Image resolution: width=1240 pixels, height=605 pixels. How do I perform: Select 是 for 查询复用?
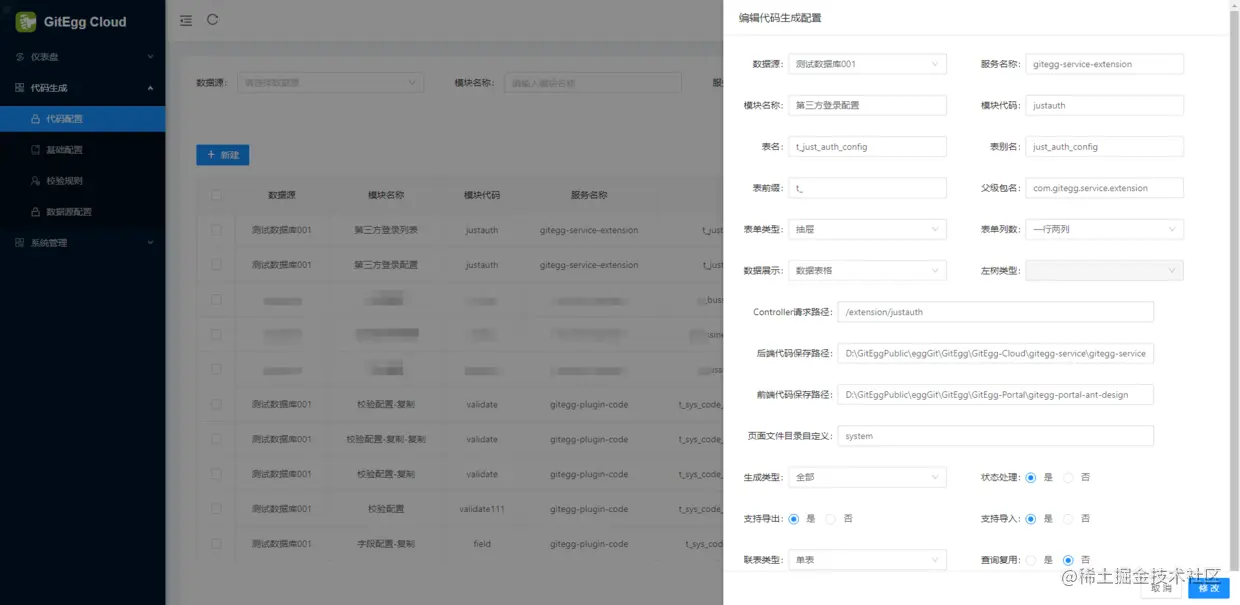coord(1031,560)
